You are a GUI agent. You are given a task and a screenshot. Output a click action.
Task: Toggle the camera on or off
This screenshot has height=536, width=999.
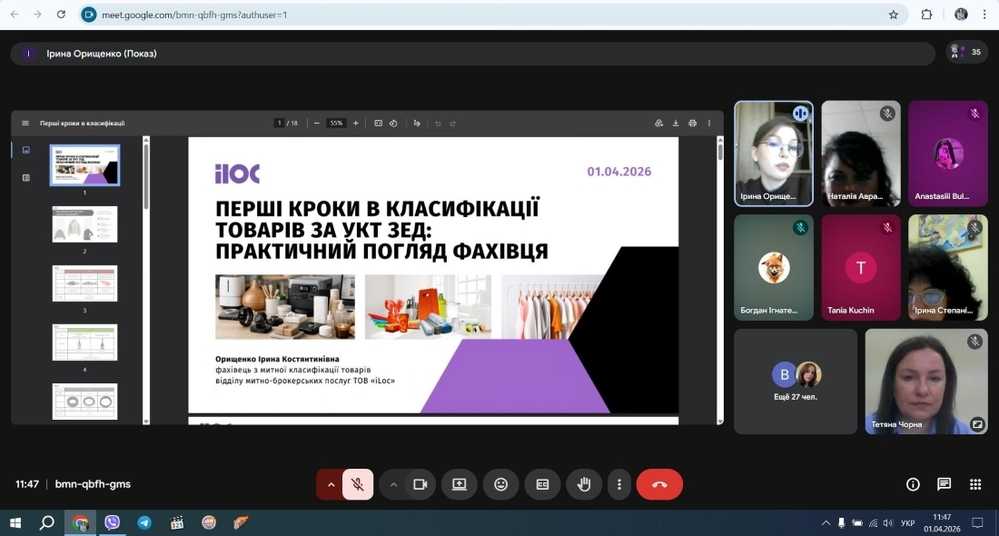420,485
